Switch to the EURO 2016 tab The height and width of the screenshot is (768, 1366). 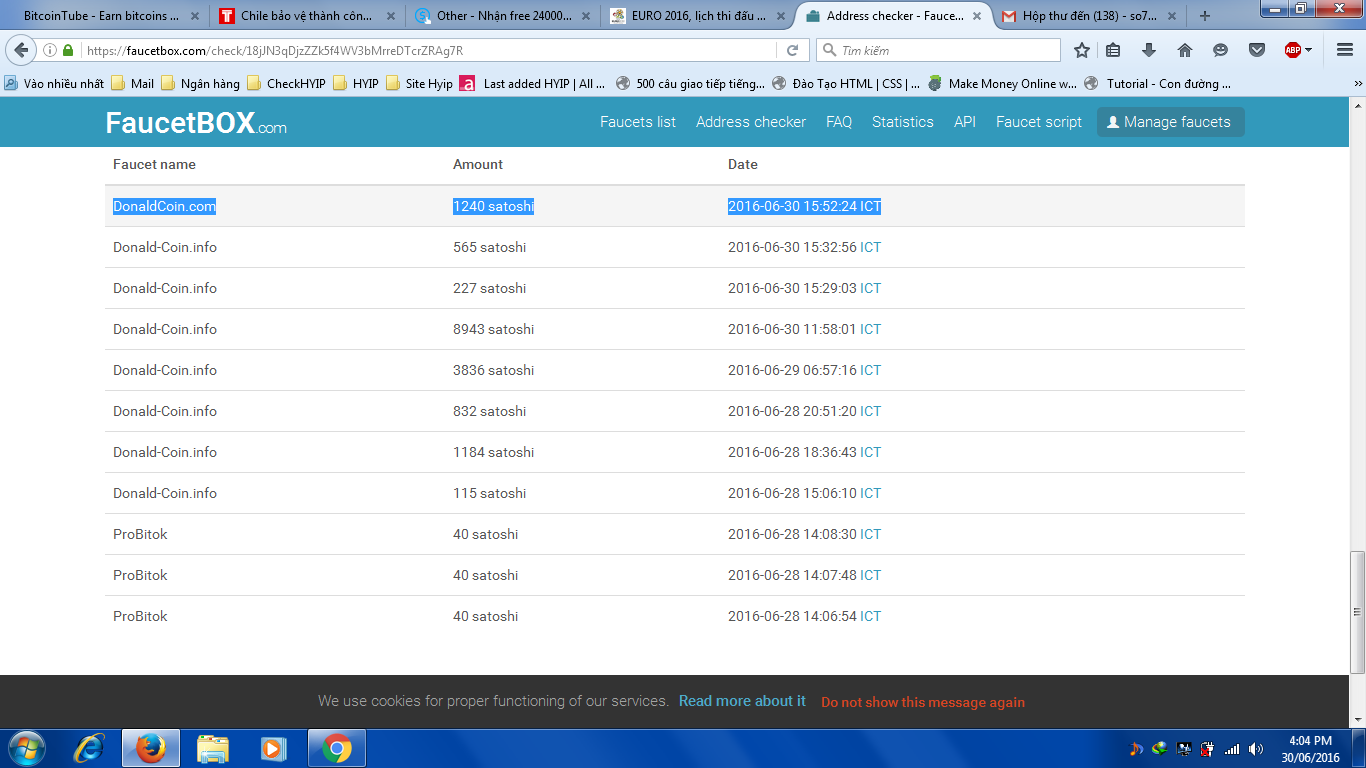point(699,16)
